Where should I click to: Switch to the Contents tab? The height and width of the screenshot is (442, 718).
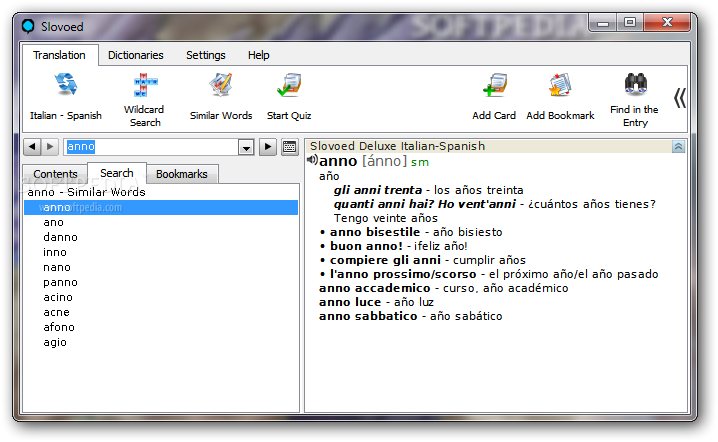[55, 174]
